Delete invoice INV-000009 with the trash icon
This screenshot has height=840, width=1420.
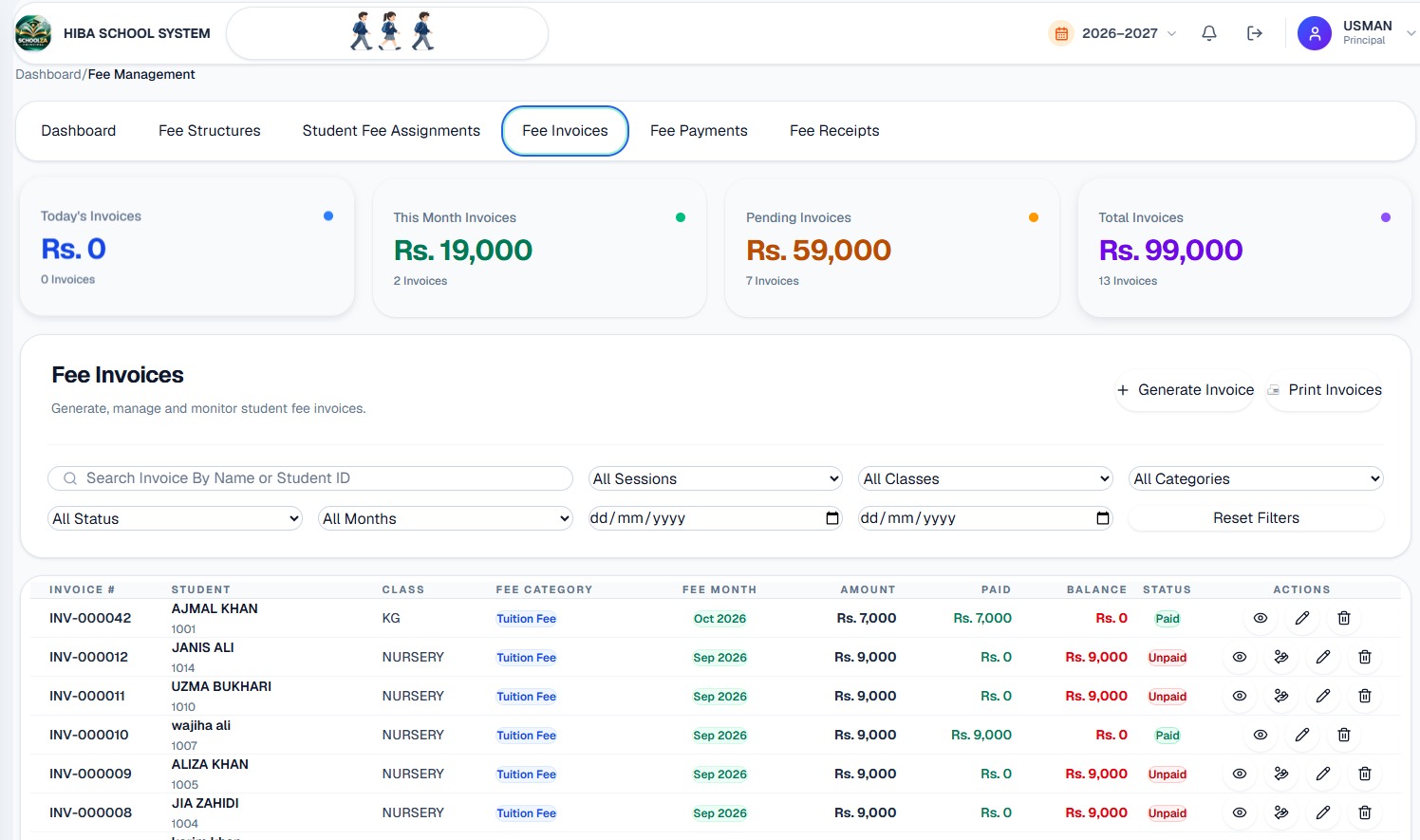(1365, 774)
